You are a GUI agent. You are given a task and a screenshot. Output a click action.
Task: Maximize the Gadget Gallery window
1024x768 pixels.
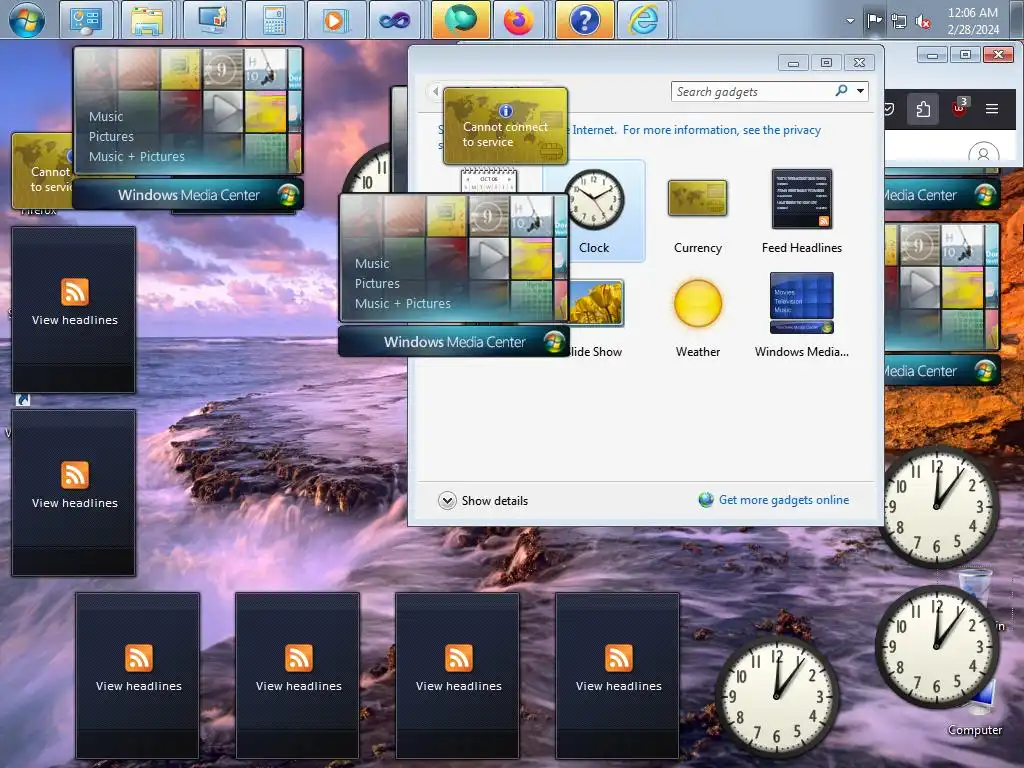[x=826, y=63]
